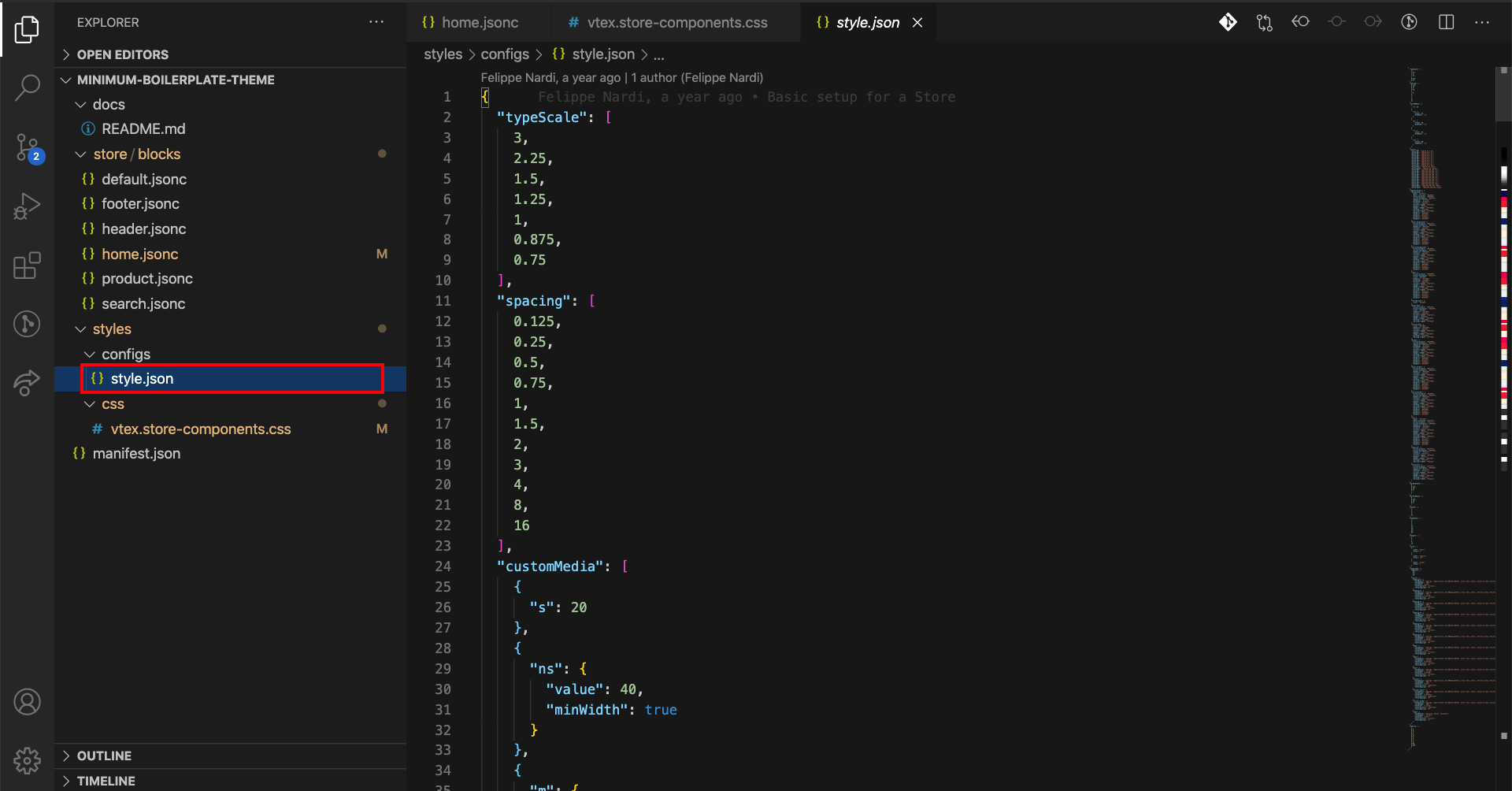Split the editor to the right
This screenshot has width=1512, height=791.
(x=1446, y=22)
